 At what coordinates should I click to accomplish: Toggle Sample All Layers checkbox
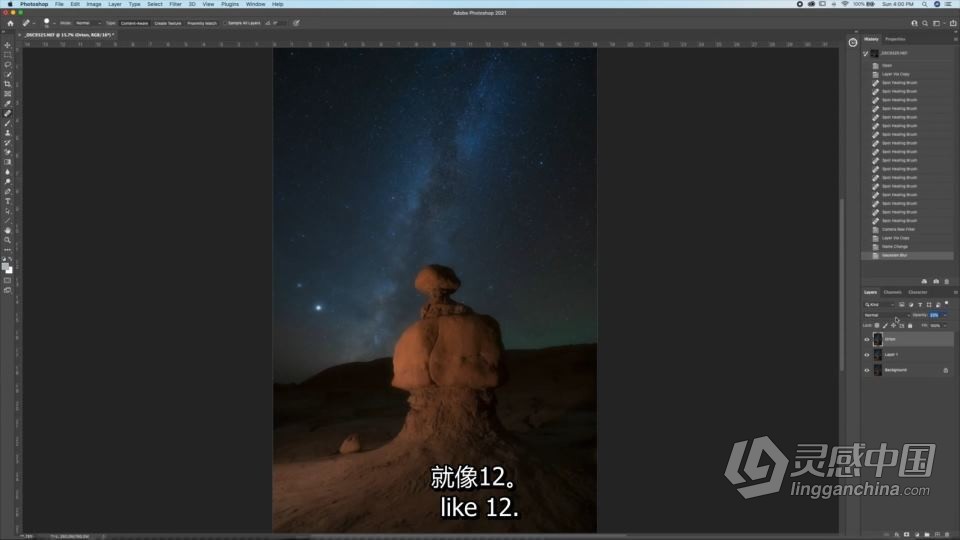click(225, 23)
